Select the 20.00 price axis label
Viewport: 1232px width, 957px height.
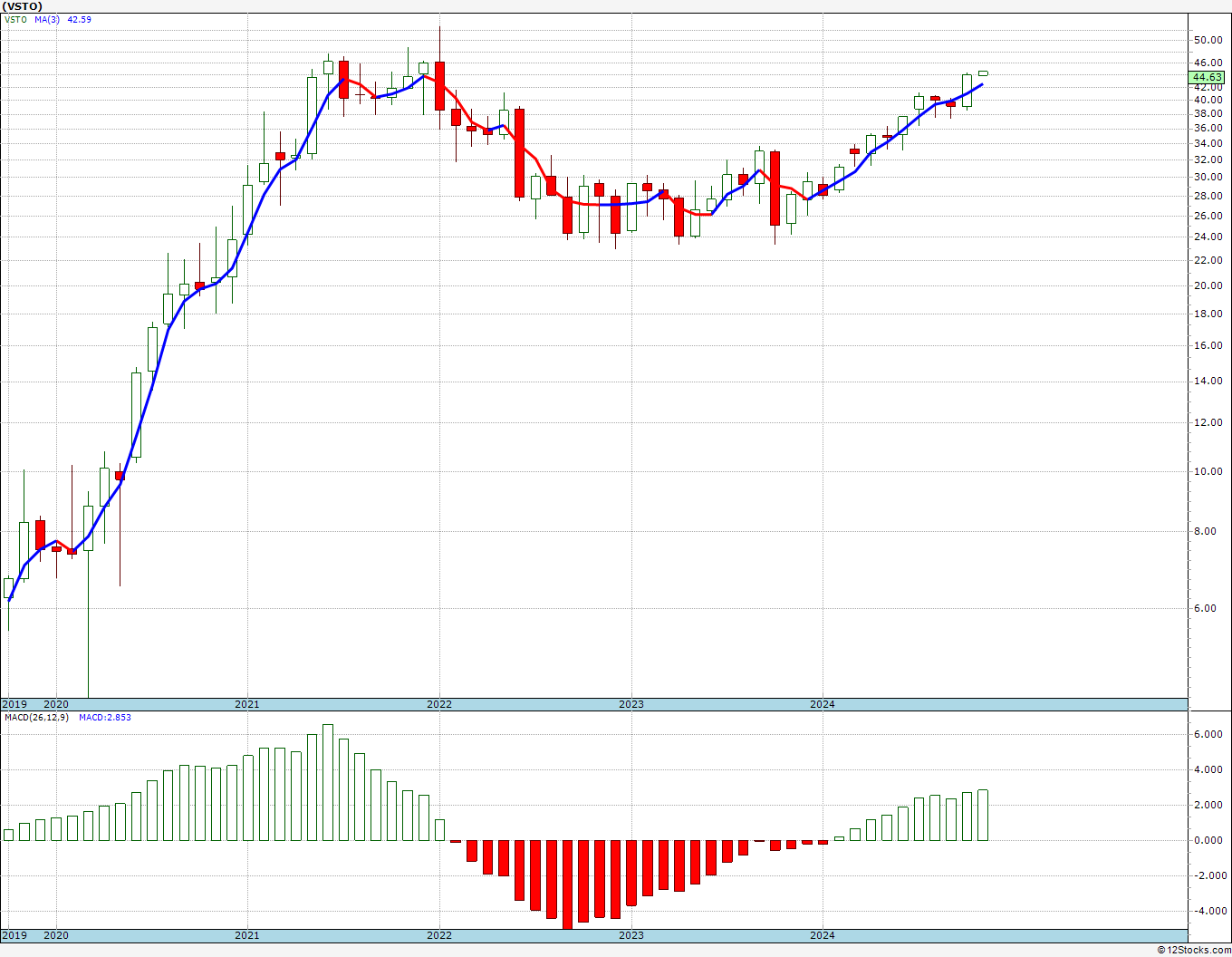pyautogui.click(x=1208, y=286)
